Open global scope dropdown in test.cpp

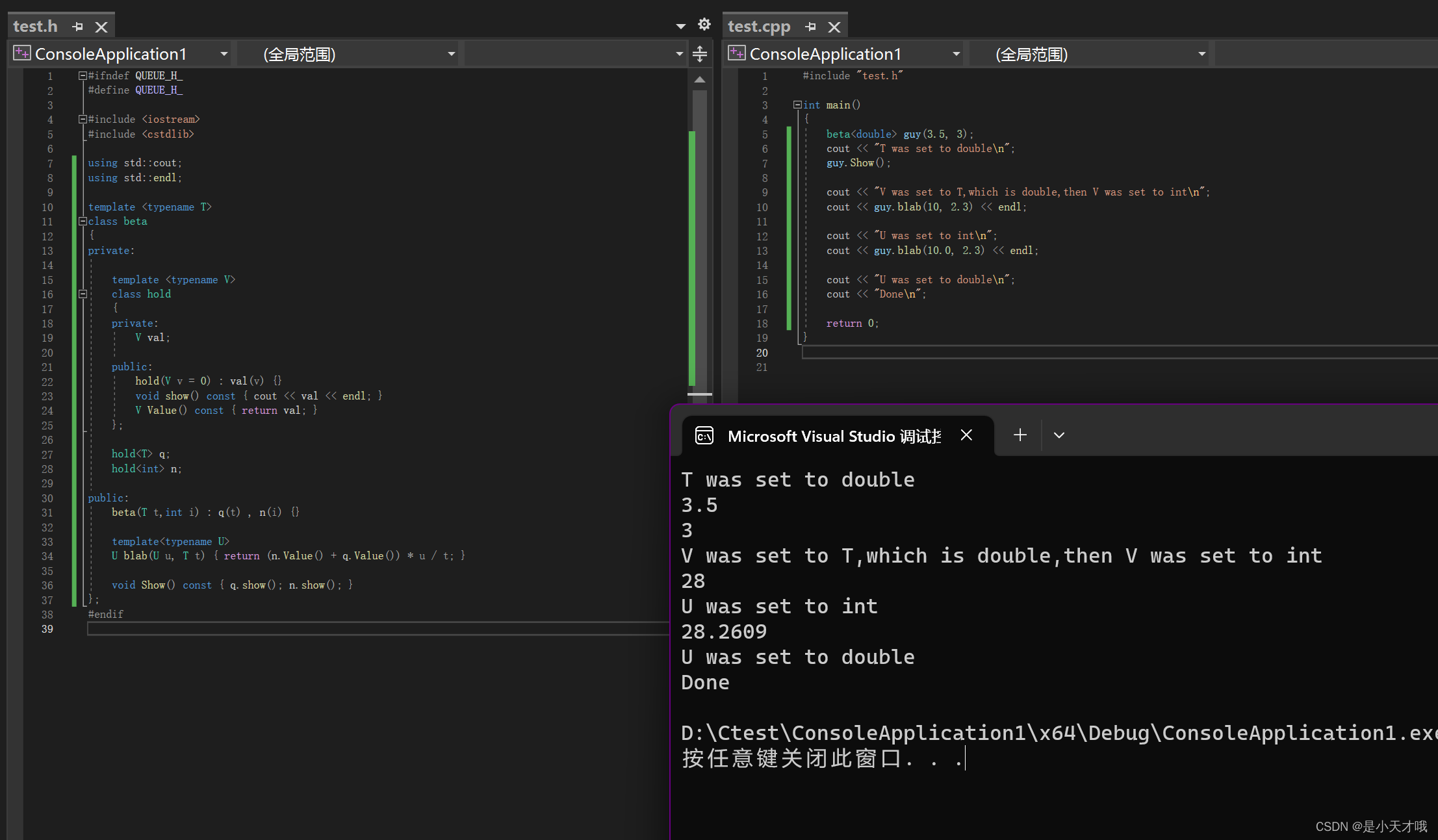pos(1201,54)
